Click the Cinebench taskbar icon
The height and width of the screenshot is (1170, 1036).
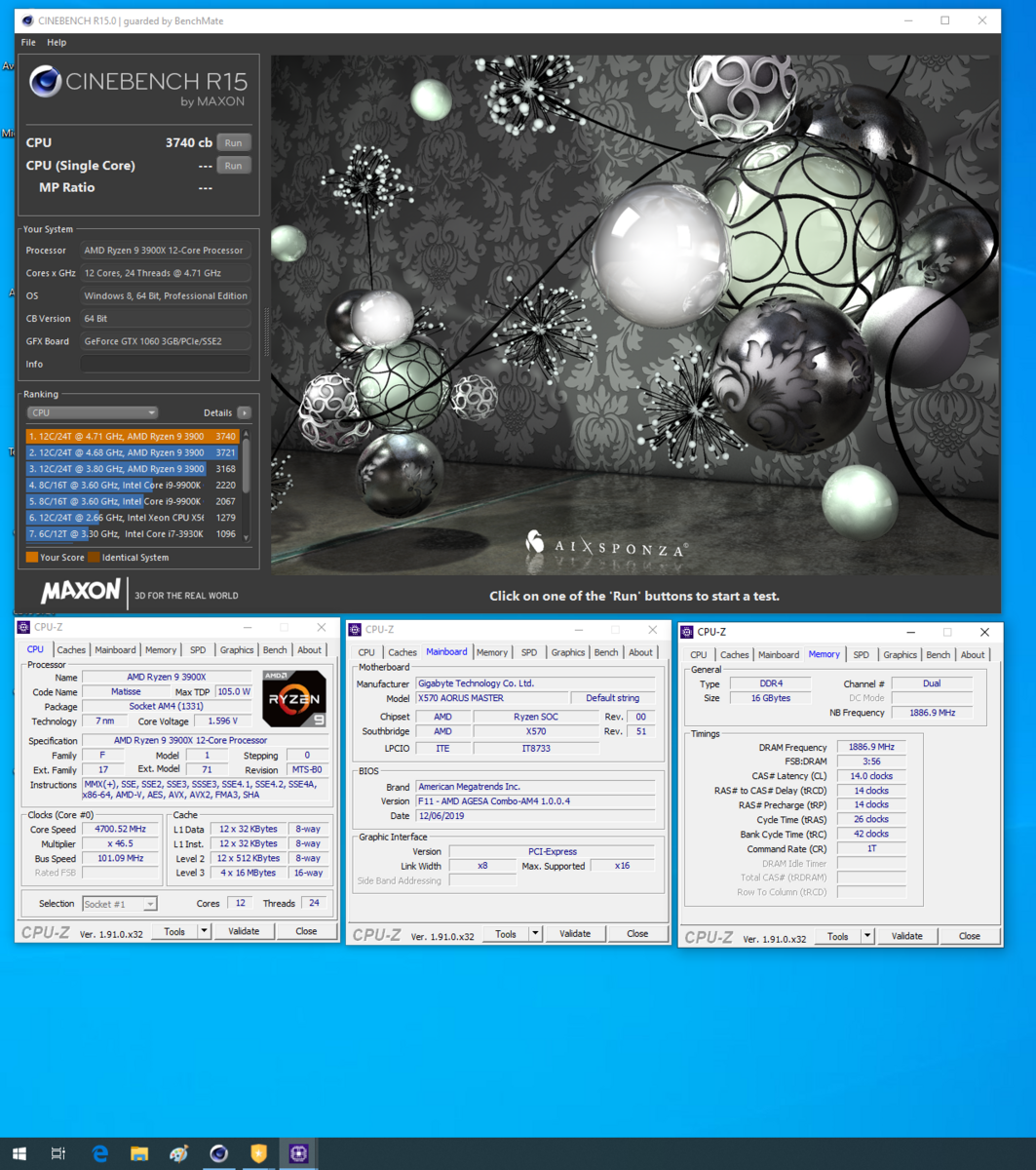pyautogui.click(x=219, y=1153)
